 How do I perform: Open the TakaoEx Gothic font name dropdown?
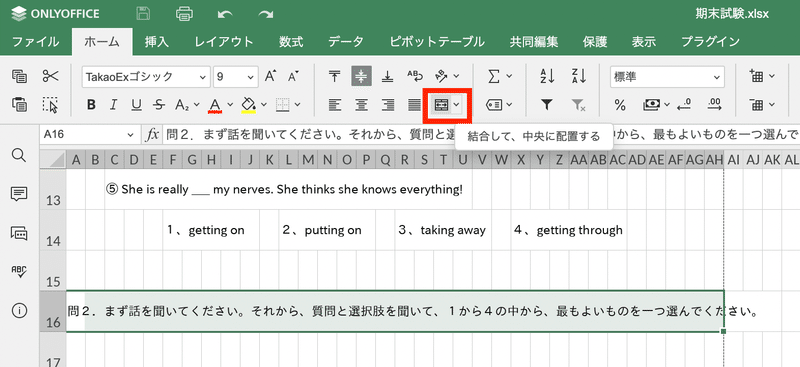tap(204, 77)
